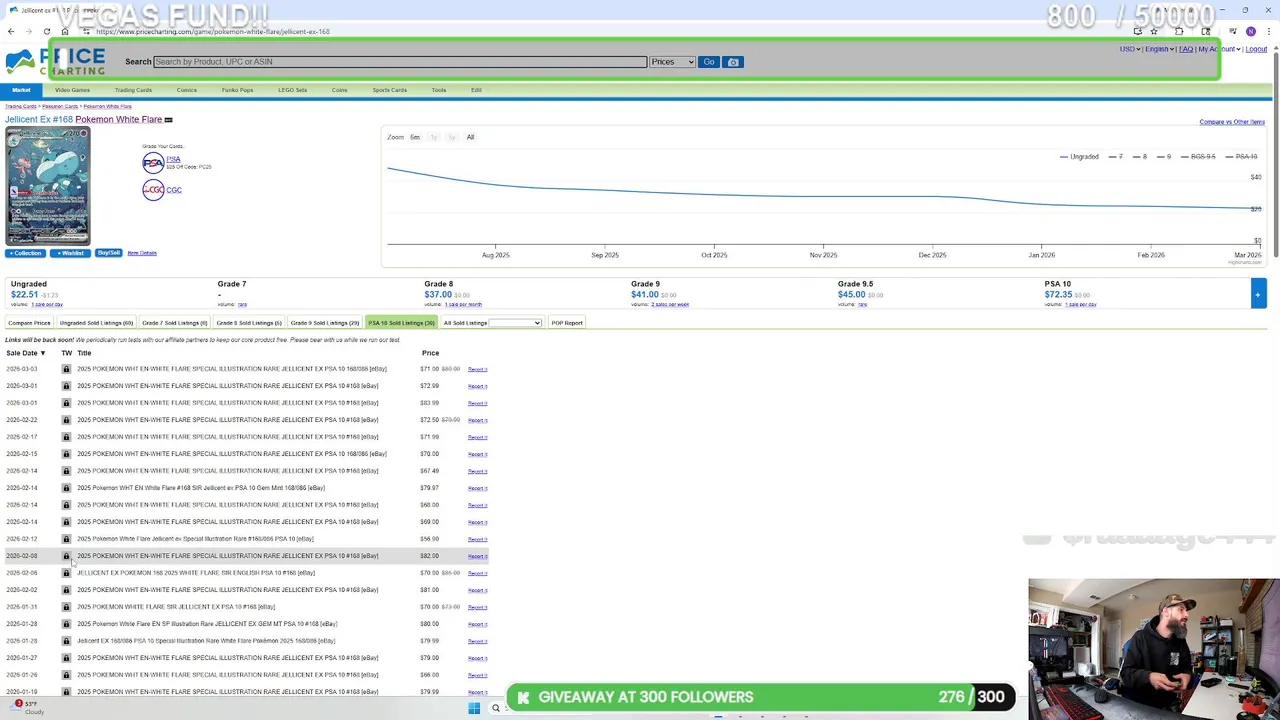Click the browser forward arrow

point(28,32)
